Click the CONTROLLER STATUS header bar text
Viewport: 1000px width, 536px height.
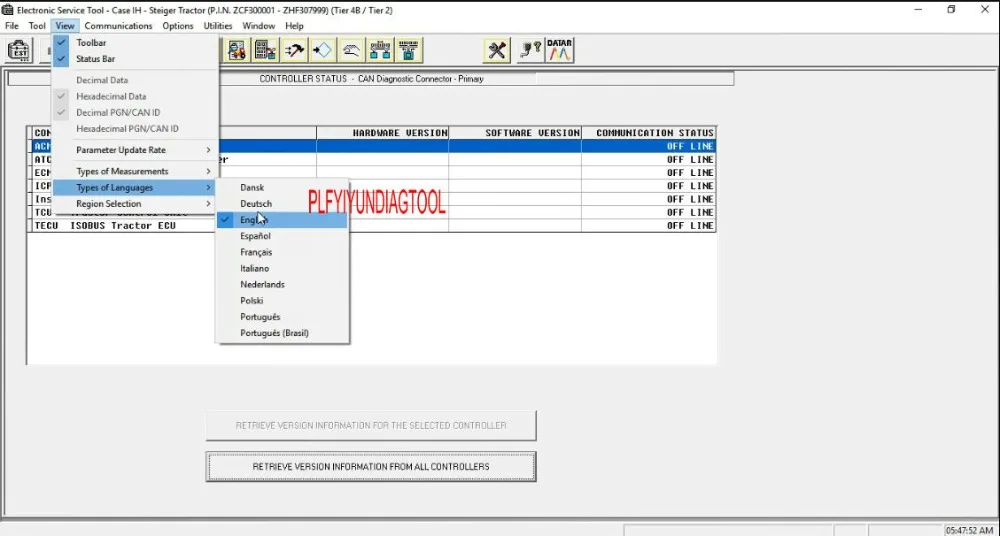[x=371, y=79]
